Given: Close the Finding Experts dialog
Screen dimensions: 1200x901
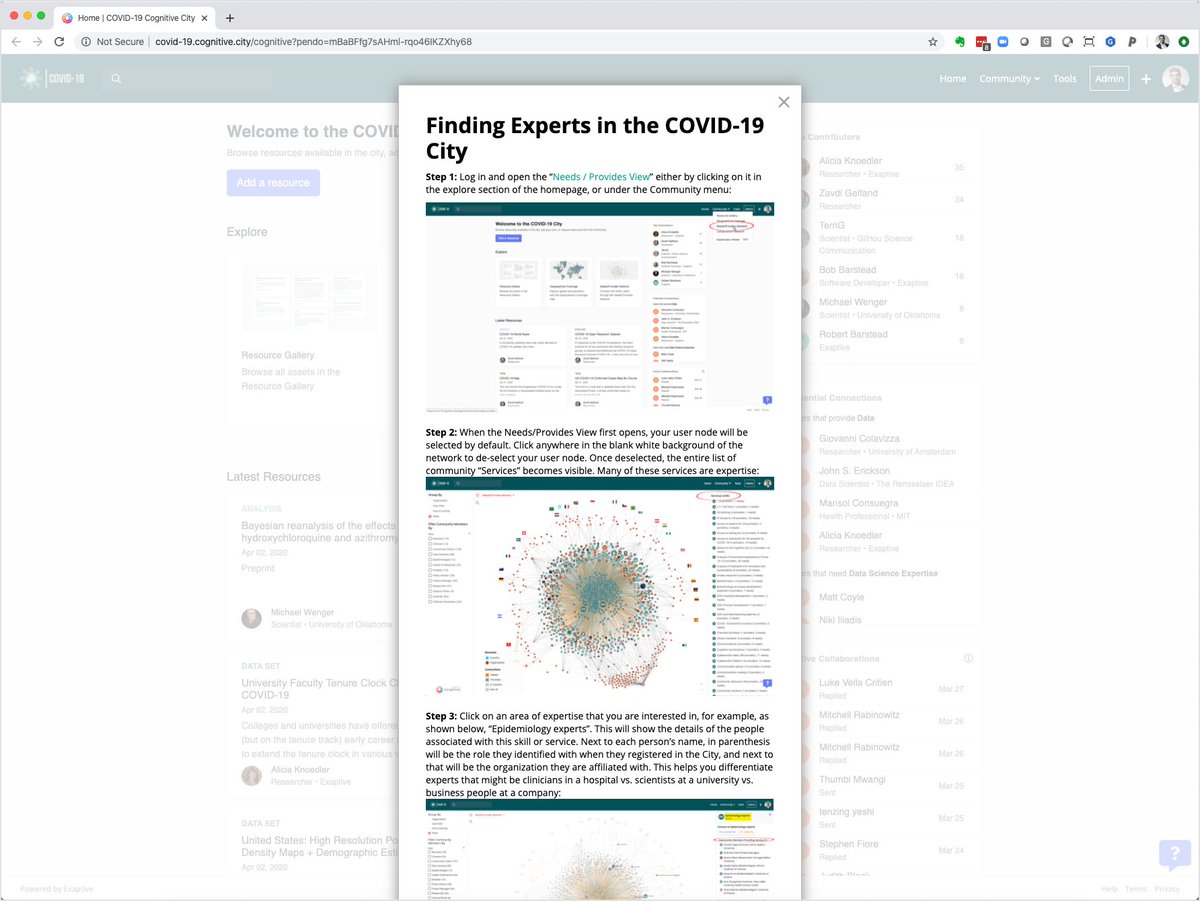Looking at the screenshot, I should click(784, 102).
